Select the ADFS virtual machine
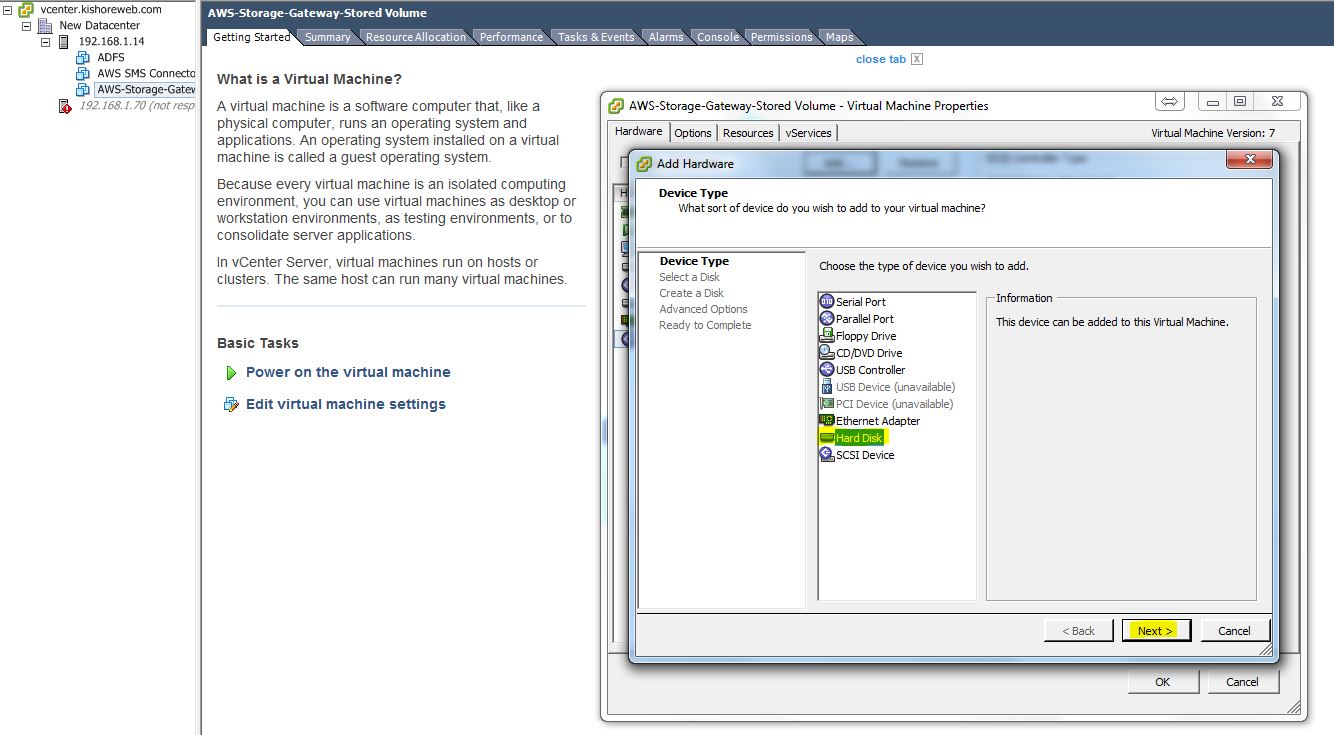 (x=111, y=58)
